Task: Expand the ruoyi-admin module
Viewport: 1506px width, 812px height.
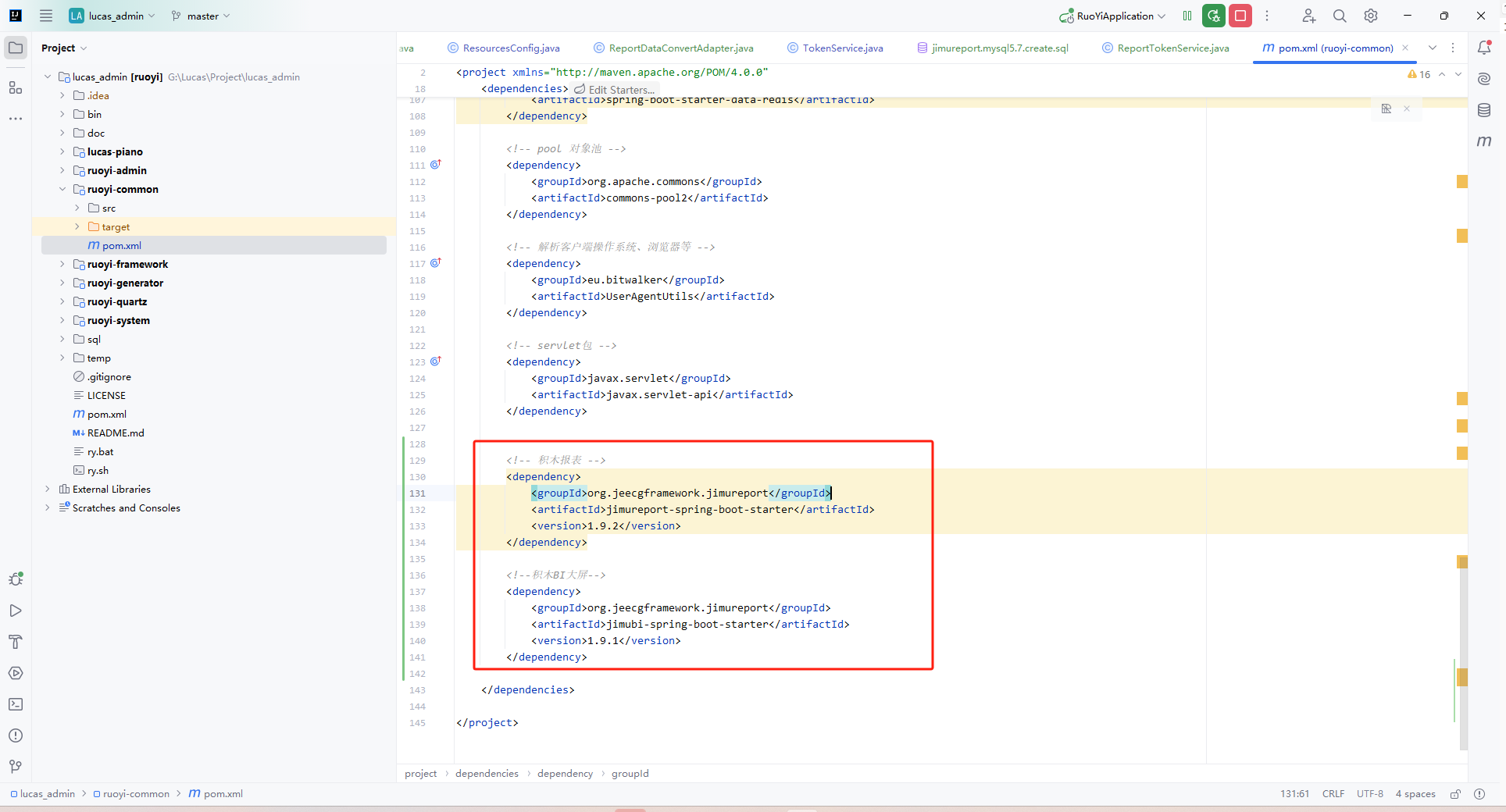Action: point(62,170)
